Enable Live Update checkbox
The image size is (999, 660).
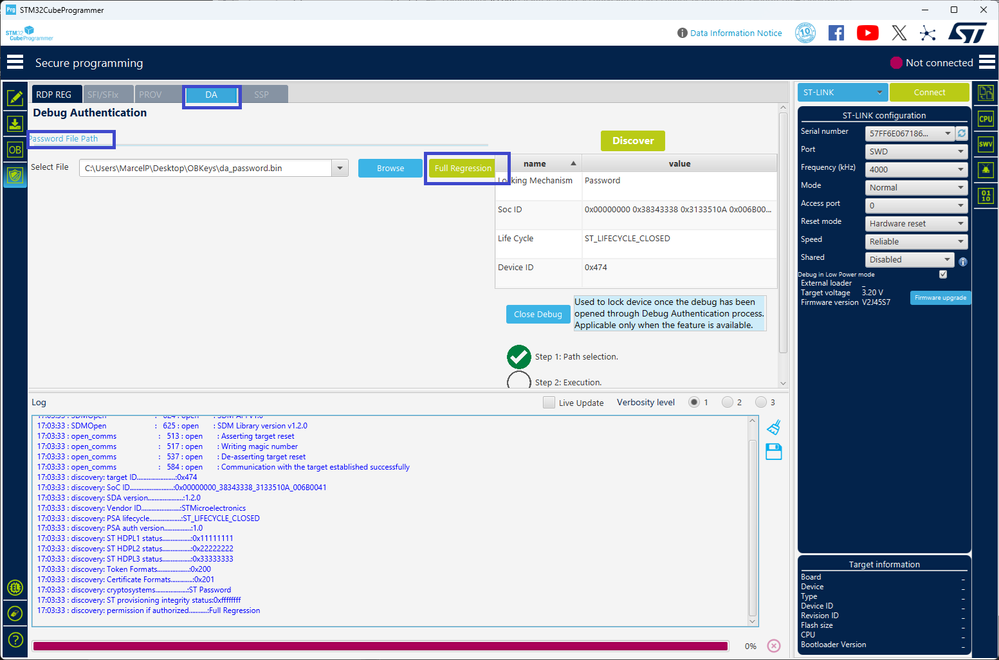[549, 403]
